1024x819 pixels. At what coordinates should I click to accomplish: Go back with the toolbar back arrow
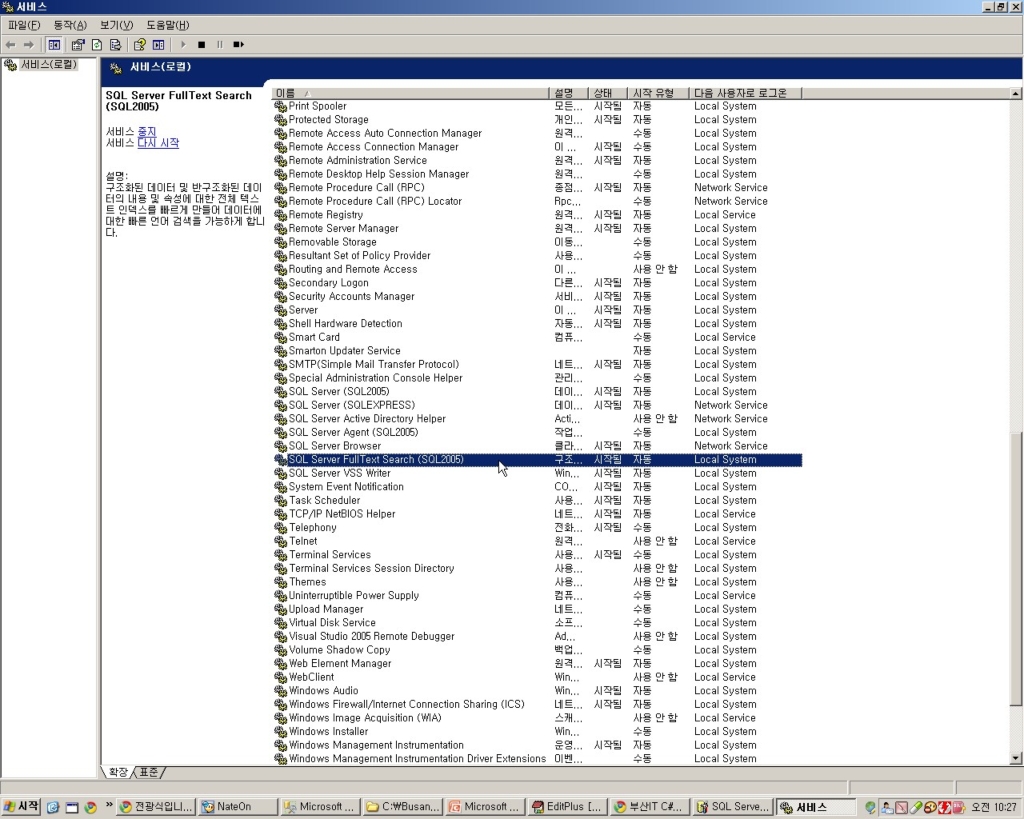[10, 44]
